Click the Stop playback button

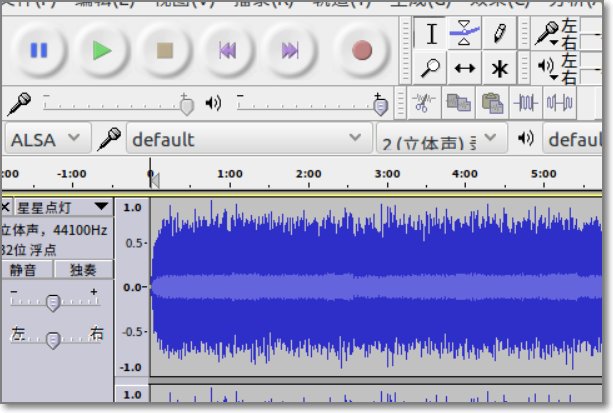tap(165, 50)
